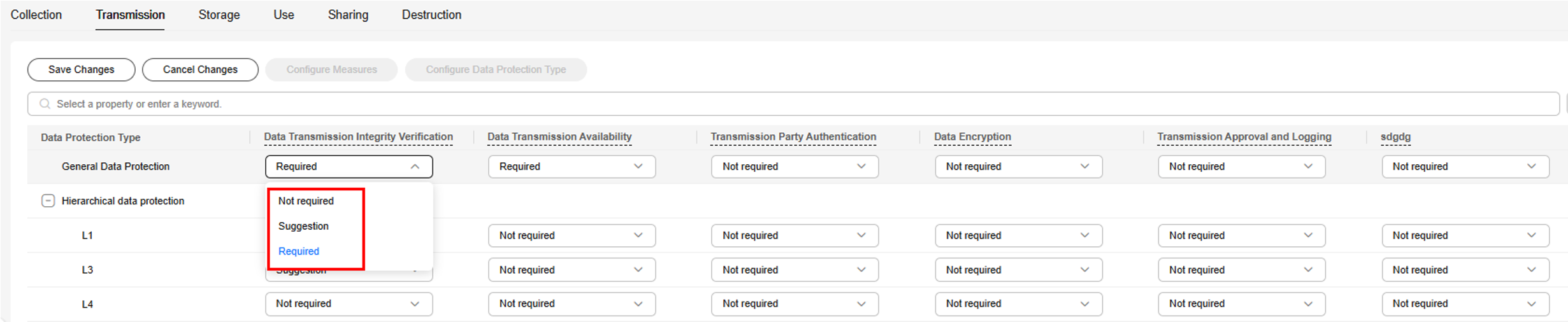Image resolution: width=1568 pixels, height=322 pixels.
Task: Collapse the Hierarchical data protection row
Action: click(x=48, y=201)
